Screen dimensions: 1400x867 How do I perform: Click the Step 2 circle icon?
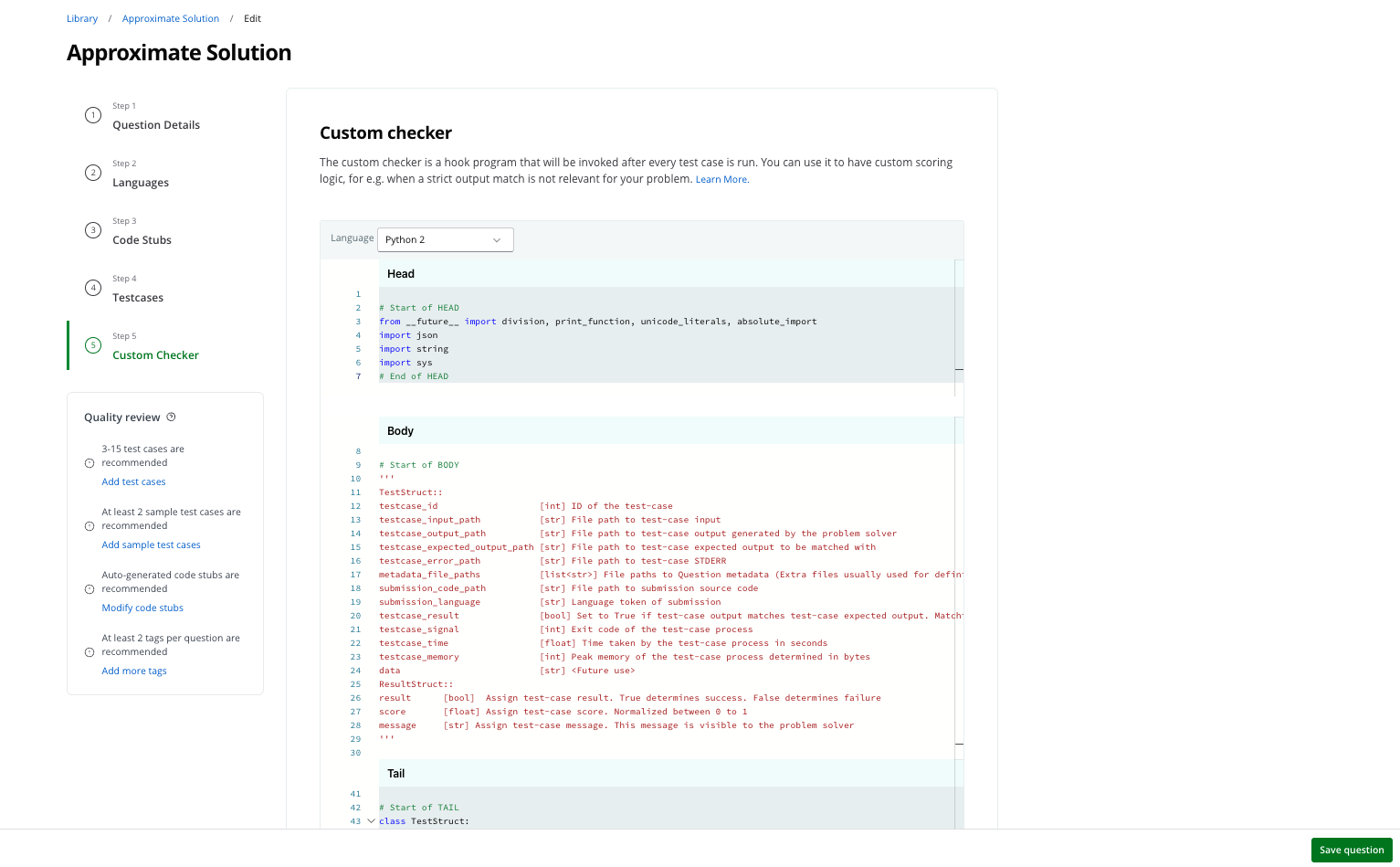pyautogui.click(x=93, y=173)
